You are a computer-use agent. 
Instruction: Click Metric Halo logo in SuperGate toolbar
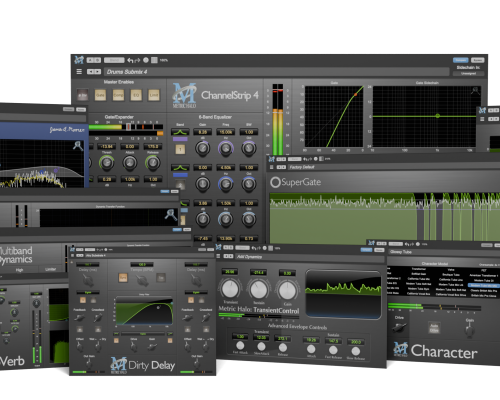pyautogui.click(x=272, y=159)
